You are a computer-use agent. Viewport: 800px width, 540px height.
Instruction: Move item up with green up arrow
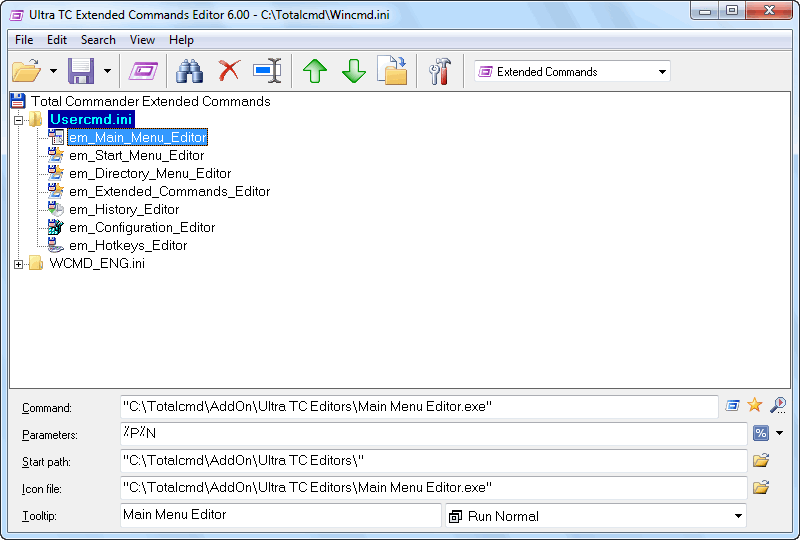[x=315, y=71]
